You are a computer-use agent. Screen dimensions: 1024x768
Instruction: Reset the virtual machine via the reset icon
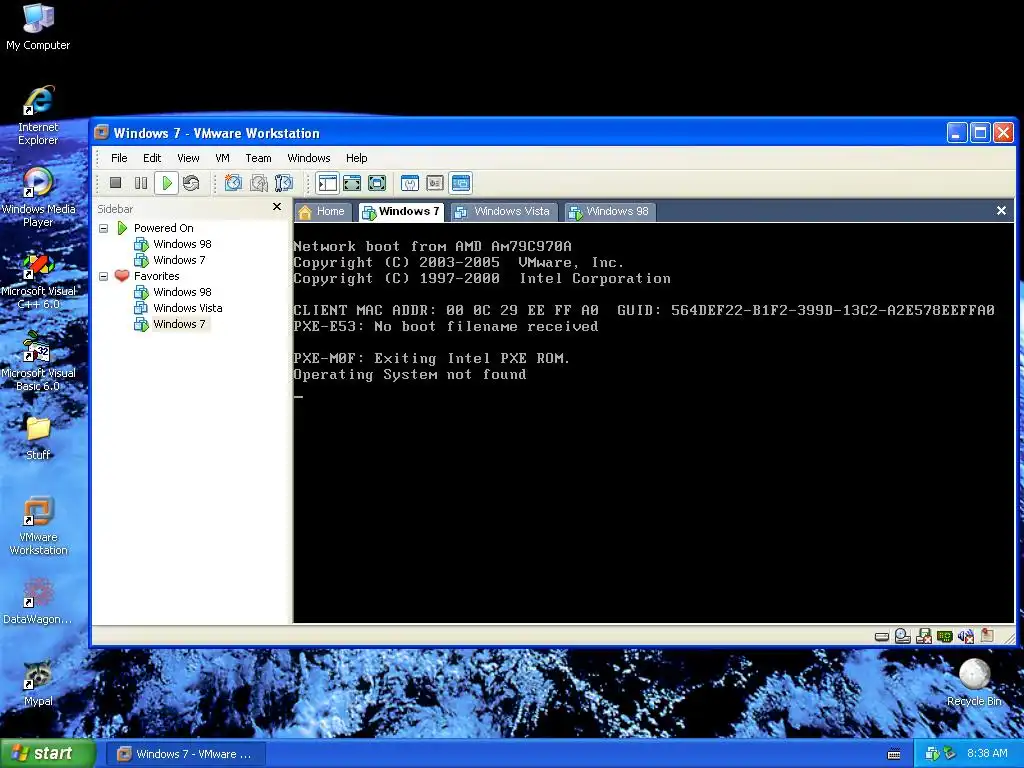(x=191, y=184)
